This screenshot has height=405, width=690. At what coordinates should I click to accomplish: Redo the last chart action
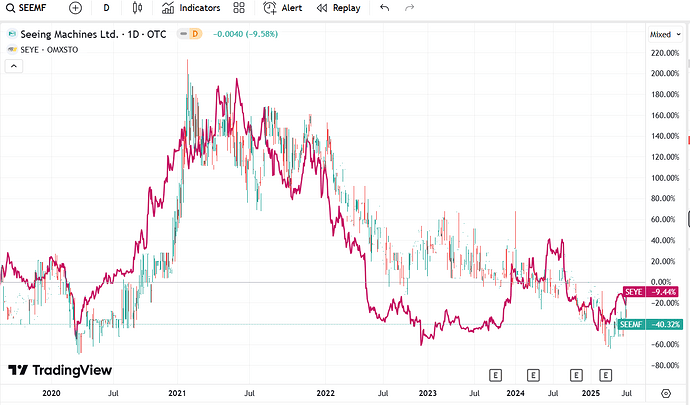(410, 8)
